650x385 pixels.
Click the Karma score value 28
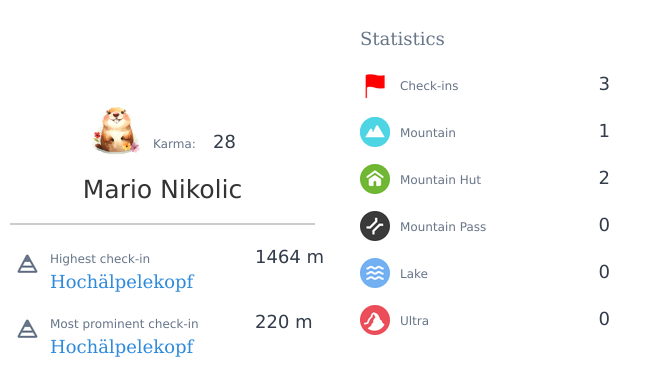click(224, 142)
